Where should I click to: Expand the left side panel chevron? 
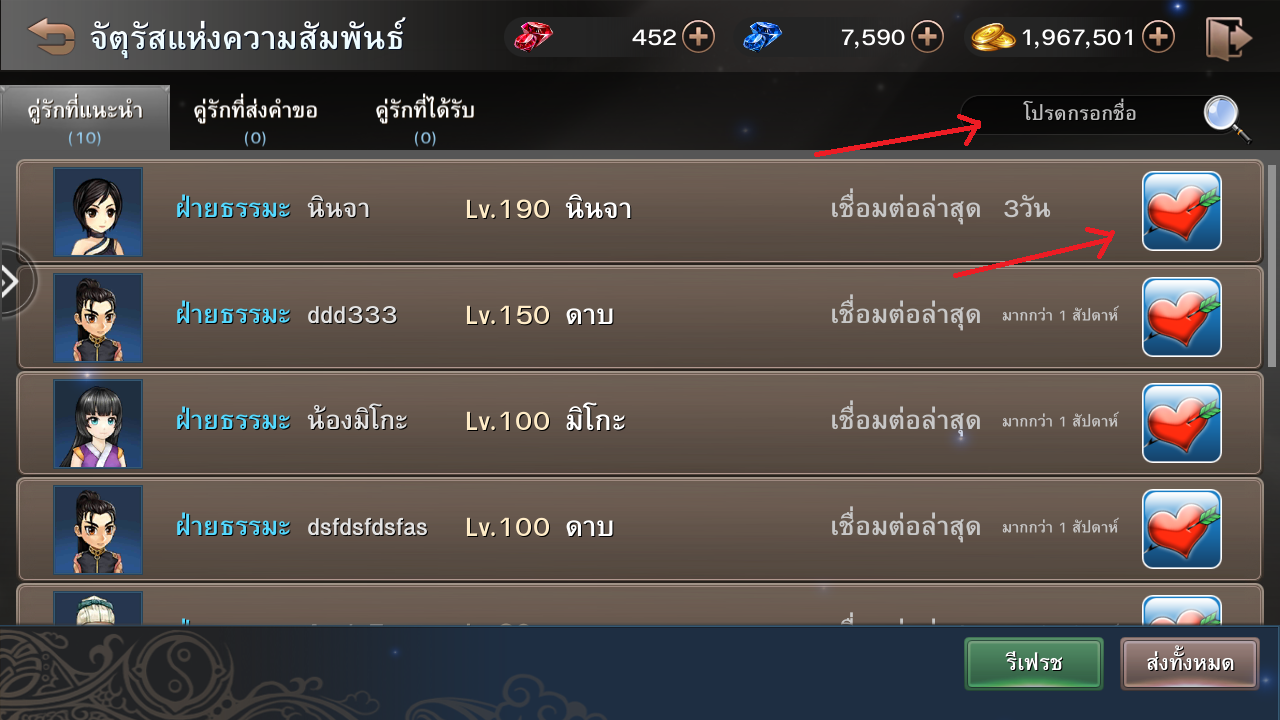[x=12, y=283]
